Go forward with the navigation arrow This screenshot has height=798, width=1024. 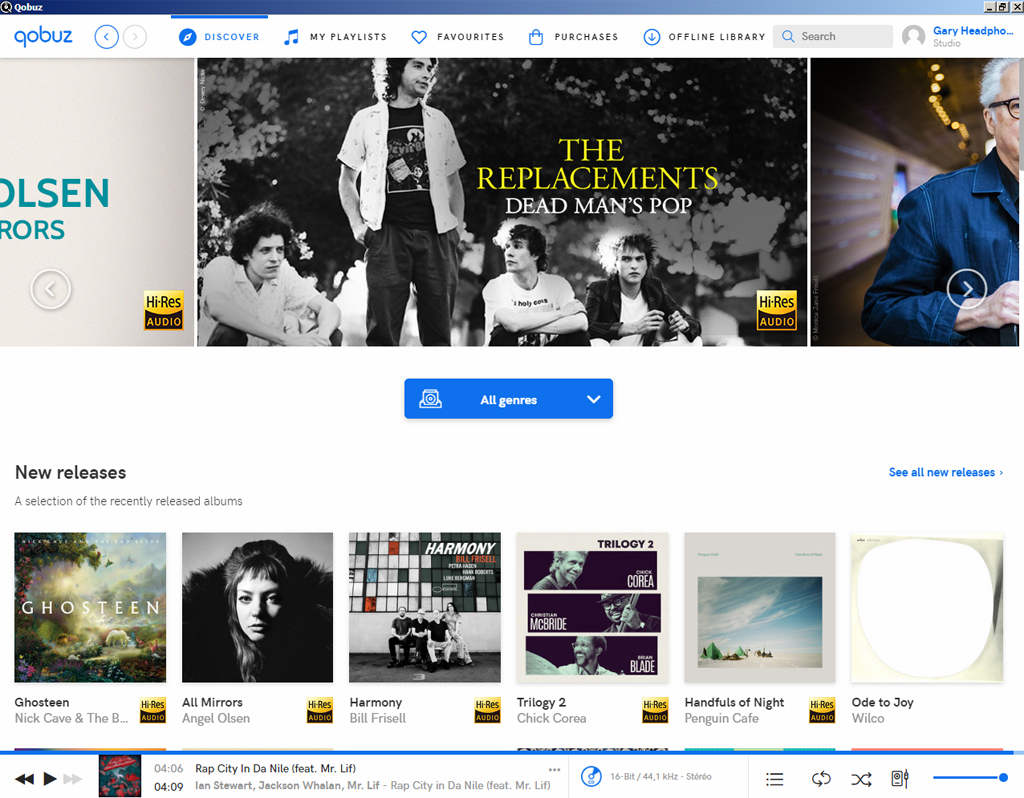(x=135, y=37)
